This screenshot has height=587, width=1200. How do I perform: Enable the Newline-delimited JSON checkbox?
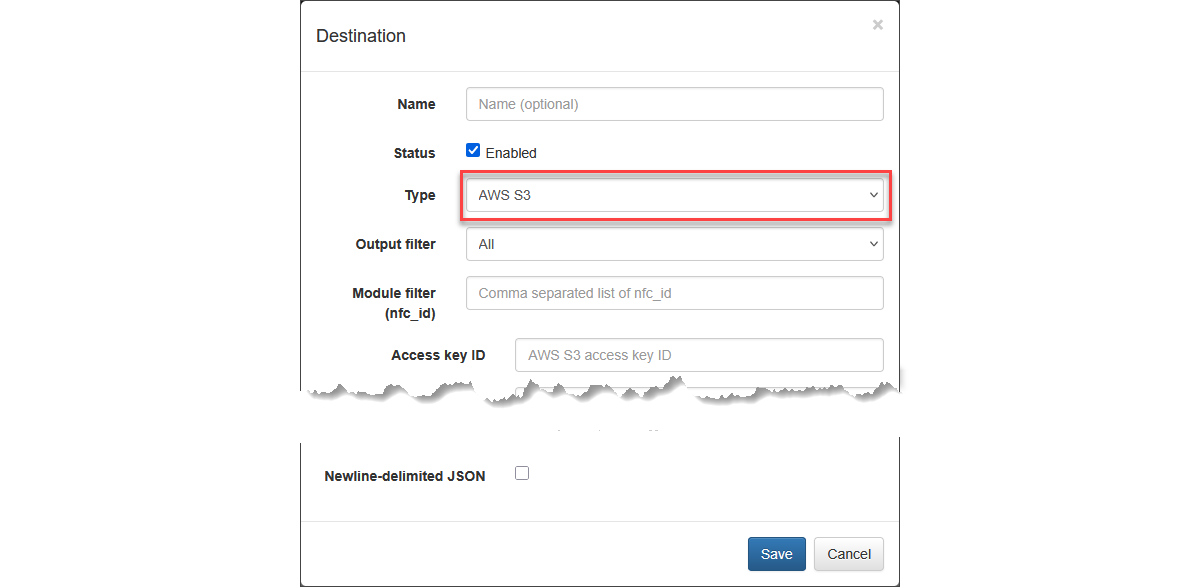click(x=521, y=473)
